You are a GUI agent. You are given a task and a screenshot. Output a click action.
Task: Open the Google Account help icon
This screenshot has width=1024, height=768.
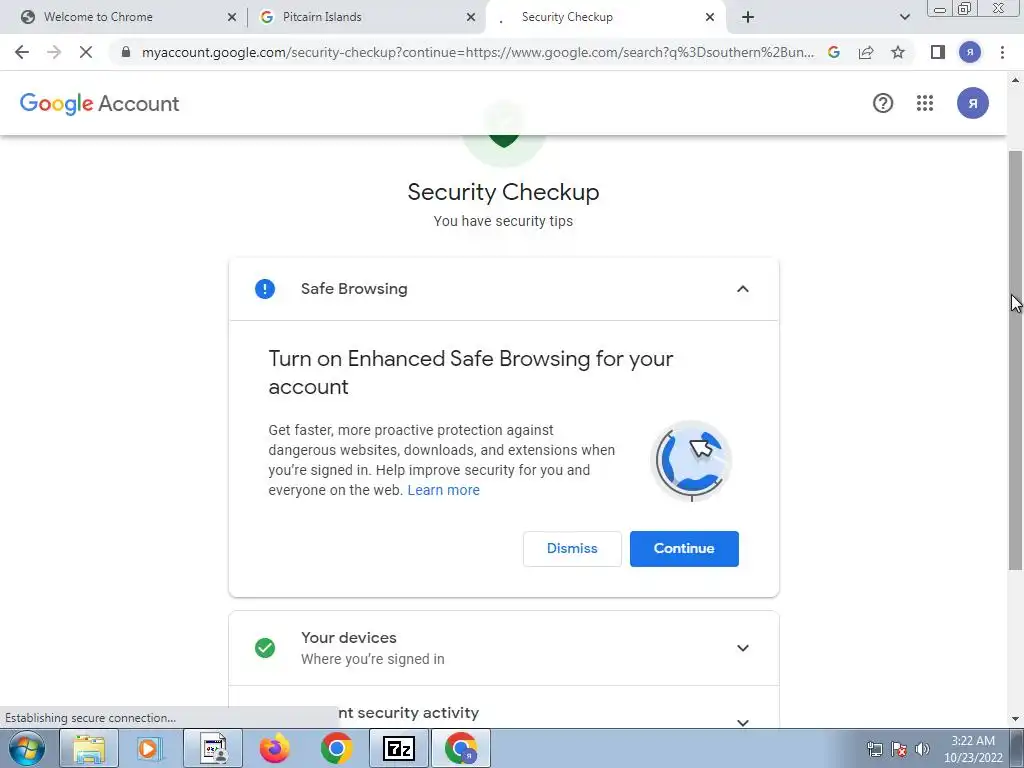click(x=883, y=103)
